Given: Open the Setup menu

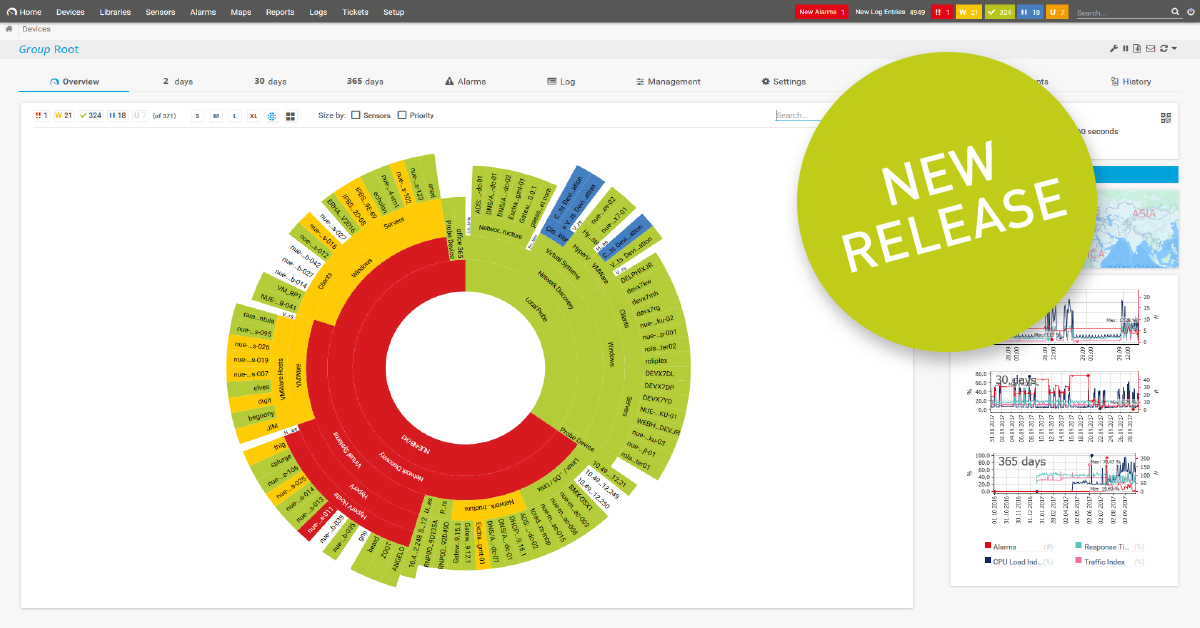Looking at the screenshot, I should [x=393, y=12].
